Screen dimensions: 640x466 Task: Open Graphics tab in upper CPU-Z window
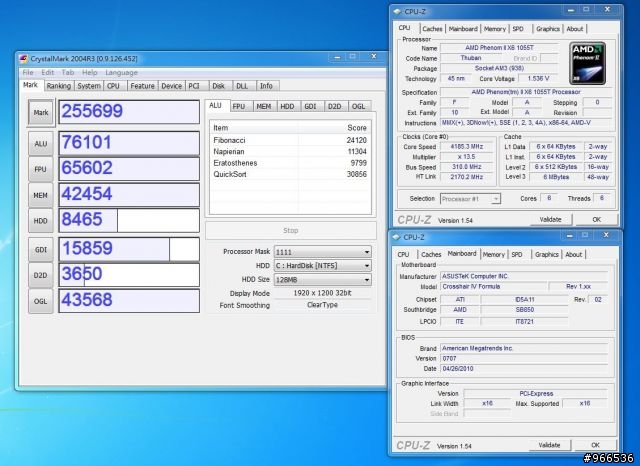point(548,29)
